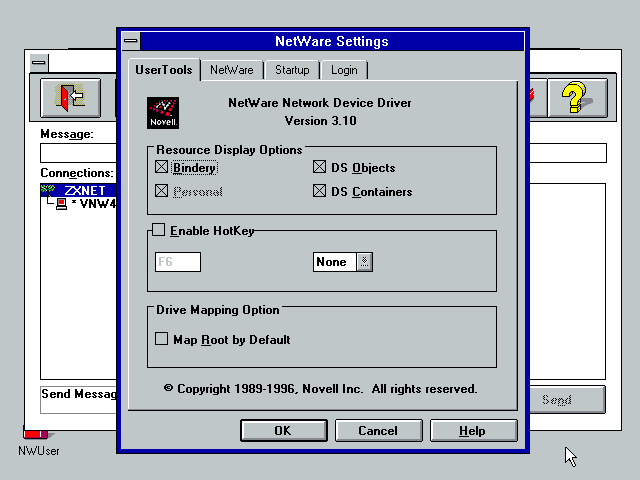Click the NetWare Settings title bar
This screenshot has height=480, width=640.
coord(332,41)
